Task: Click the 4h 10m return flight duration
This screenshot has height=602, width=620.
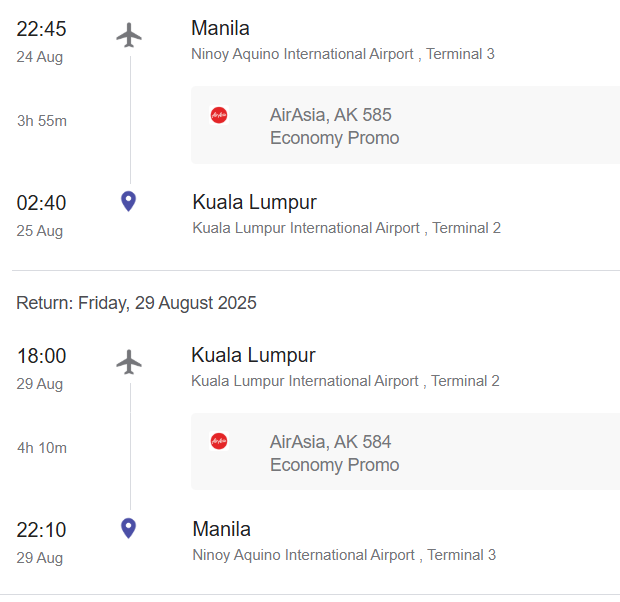Action: pyautogui.click(x=42, y=448)
